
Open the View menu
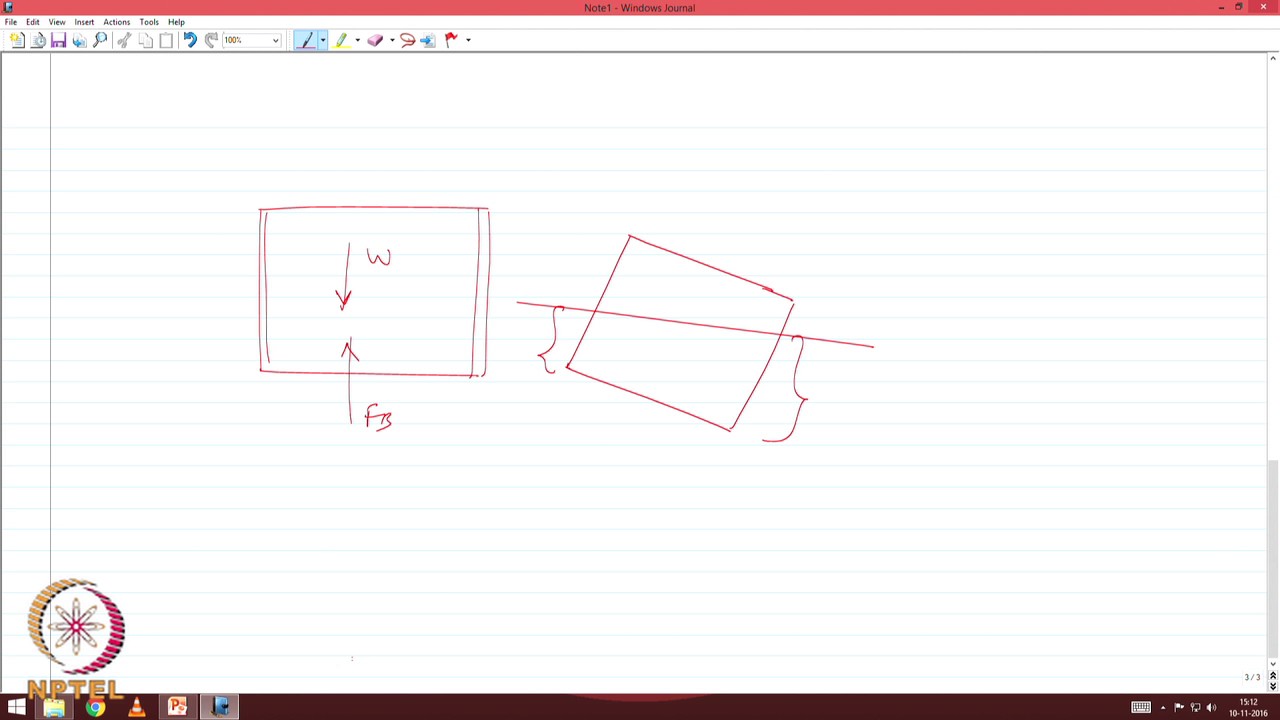[x=57, y=22]
